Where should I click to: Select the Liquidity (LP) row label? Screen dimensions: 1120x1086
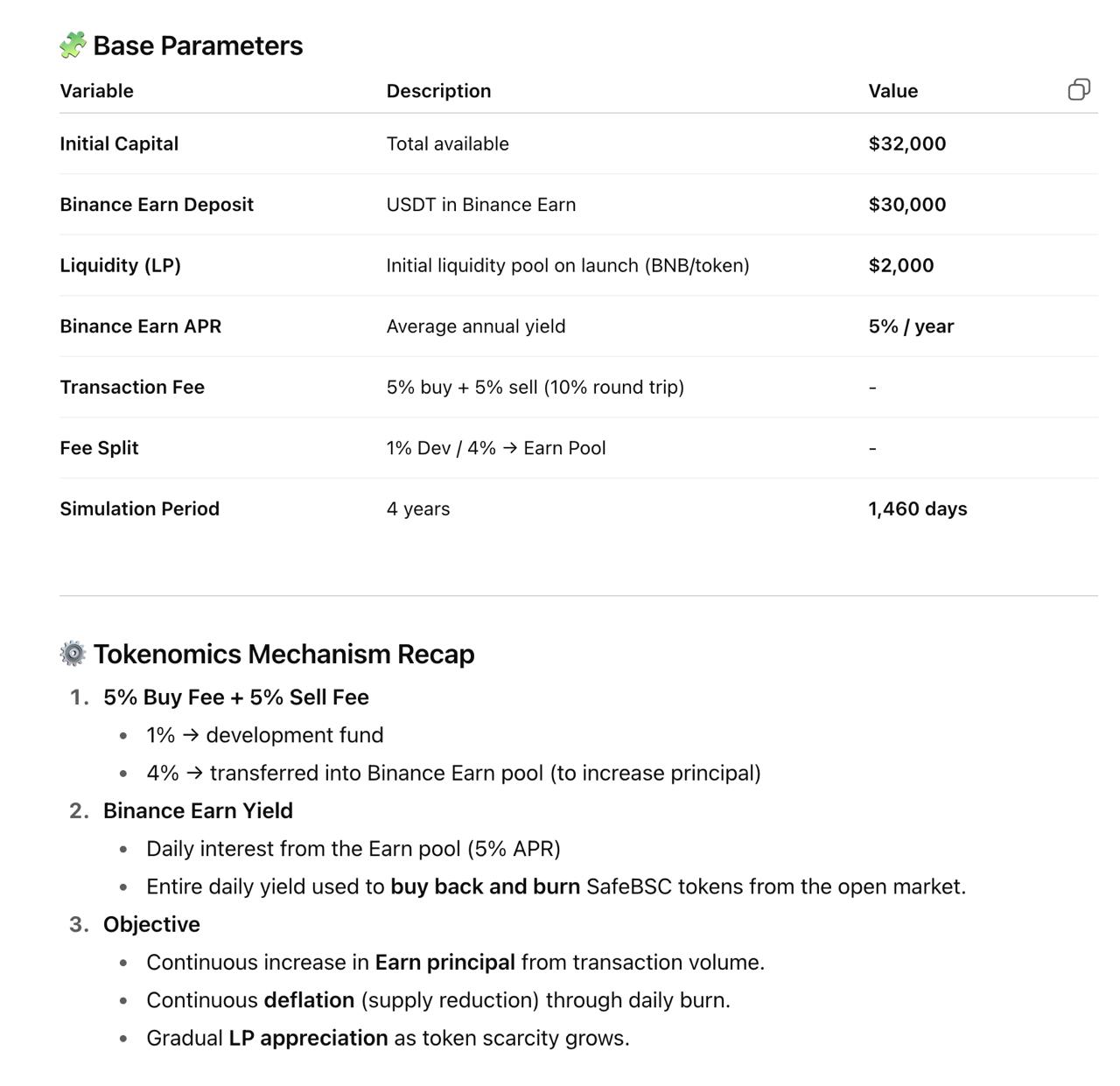coord(120,265)
